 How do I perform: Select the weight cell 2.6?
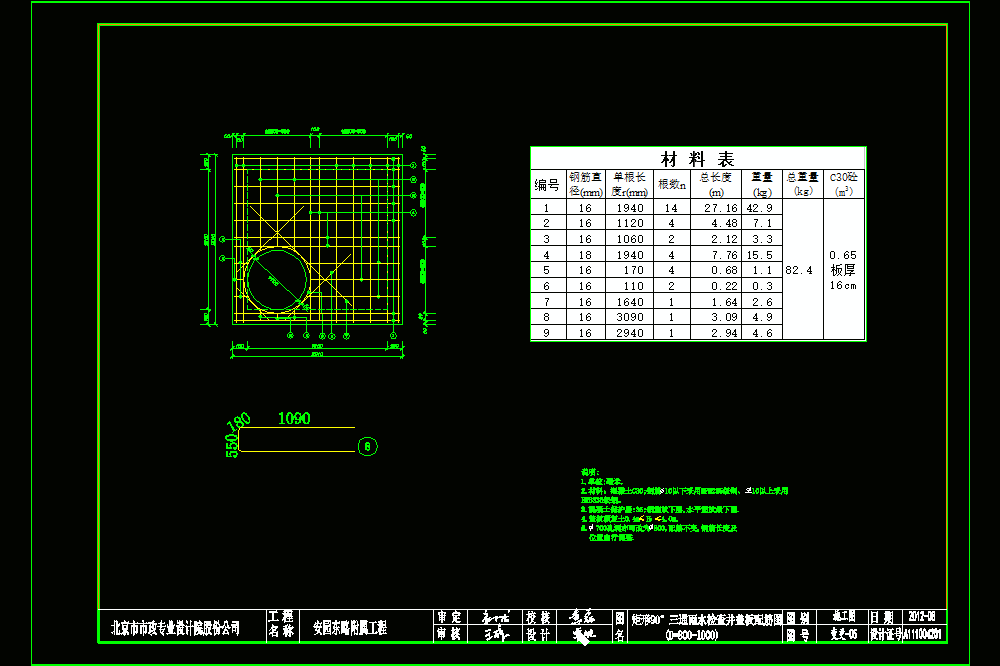pyautogui.click(x=763, y=302)
